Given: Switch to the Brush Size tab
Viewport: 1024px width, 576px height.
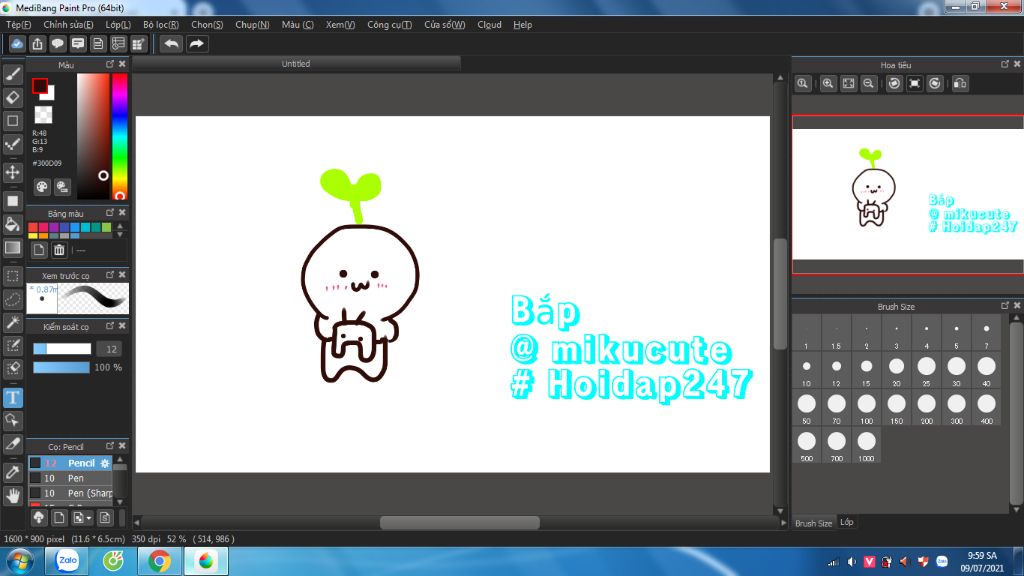Looking at the screenshot, I should [x=813, y=523].
